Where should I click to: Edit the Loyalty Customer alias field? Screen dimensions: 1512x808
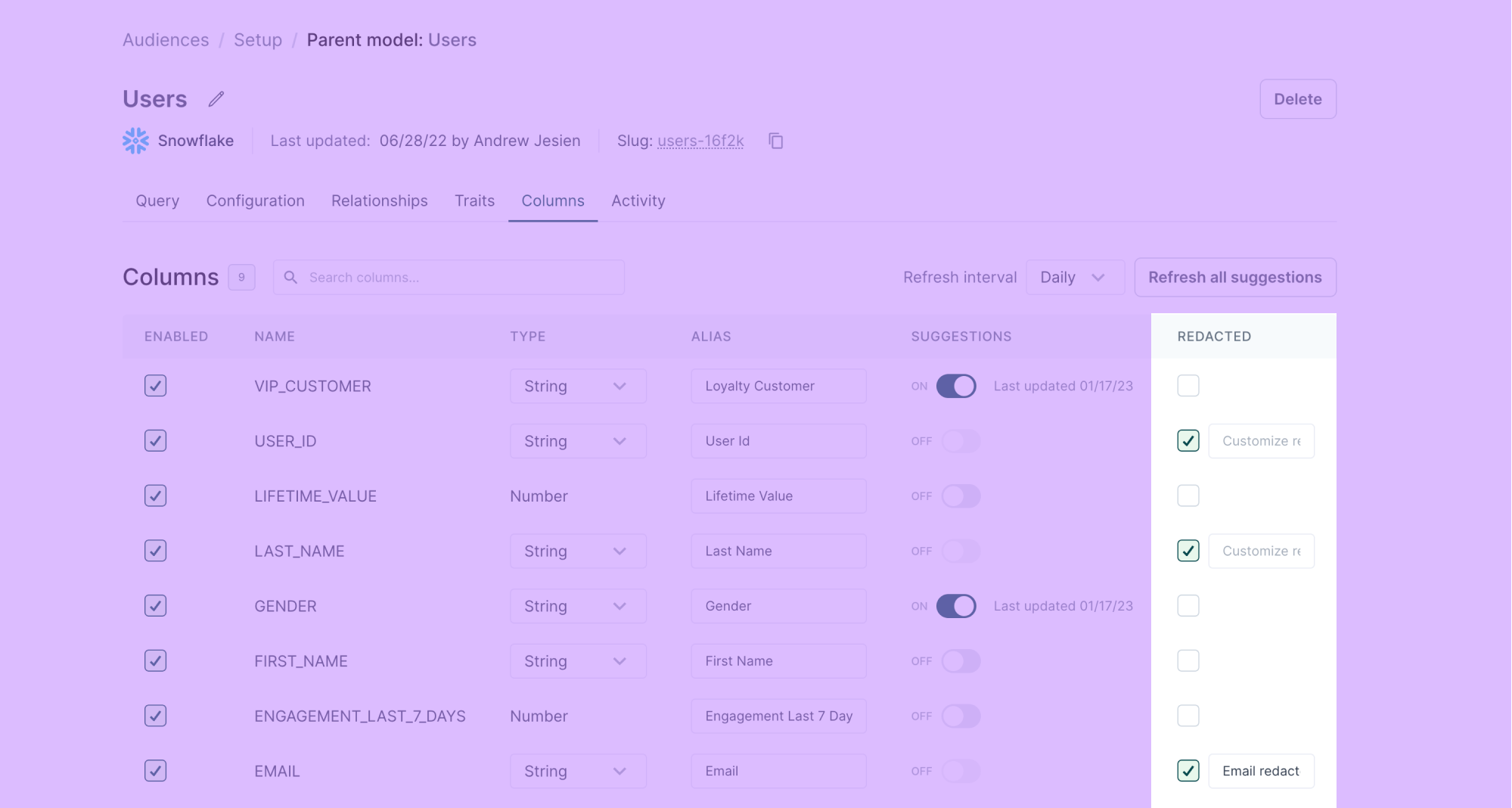point(778,386)
